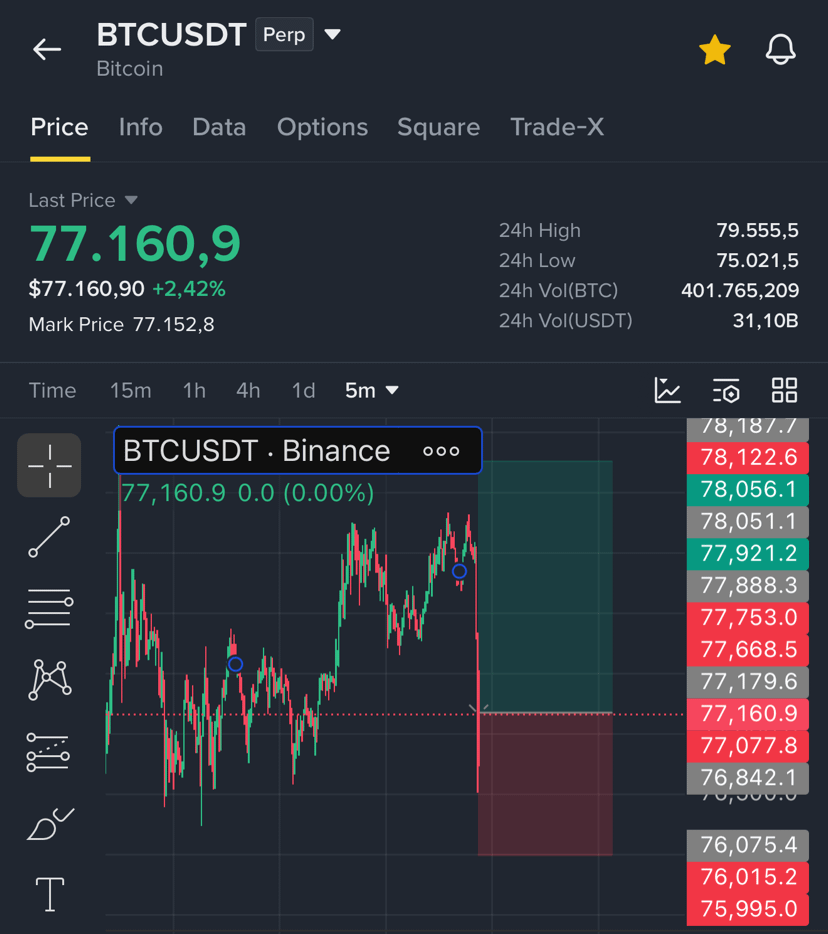Click the 77,668.5 red price label

[748, 650]
